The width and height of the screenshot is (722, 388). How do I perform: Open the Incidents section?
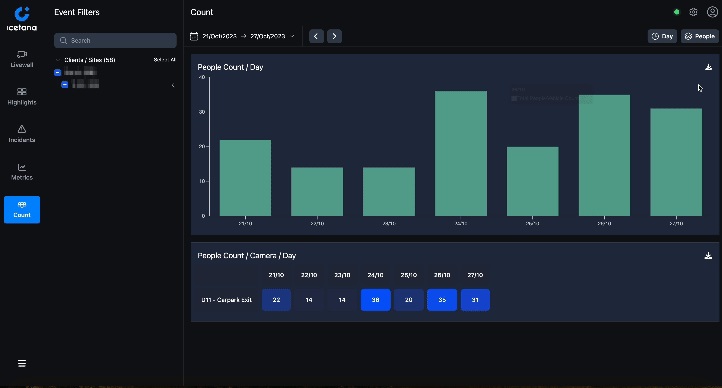coord(22,134)
